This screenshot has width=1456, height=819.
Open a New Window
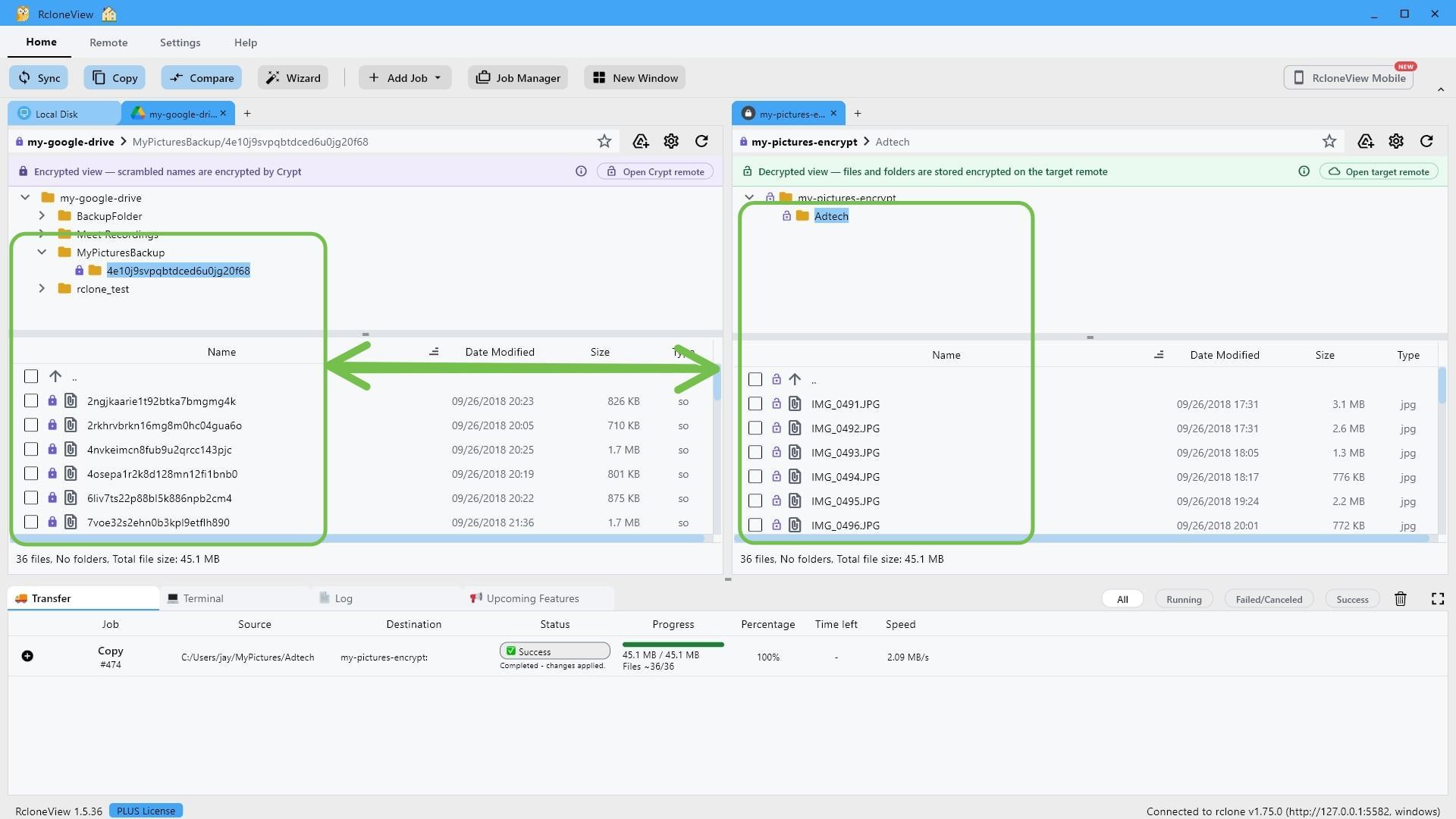click(635, 77)
